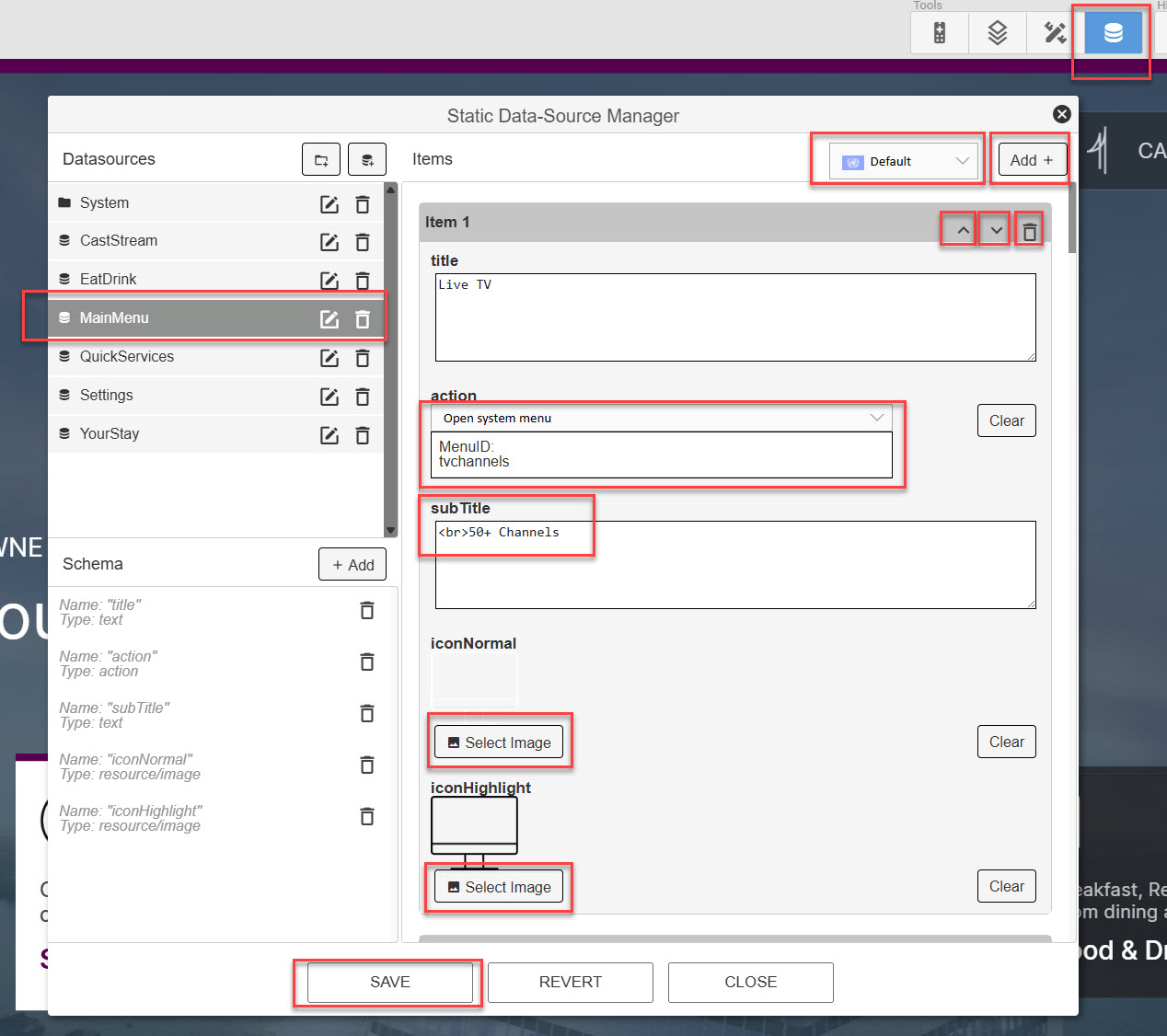Screen dimensions: 1167x1036
Task: Click the datasources list scrollbar down arrow
Action: tap(390, 531)
